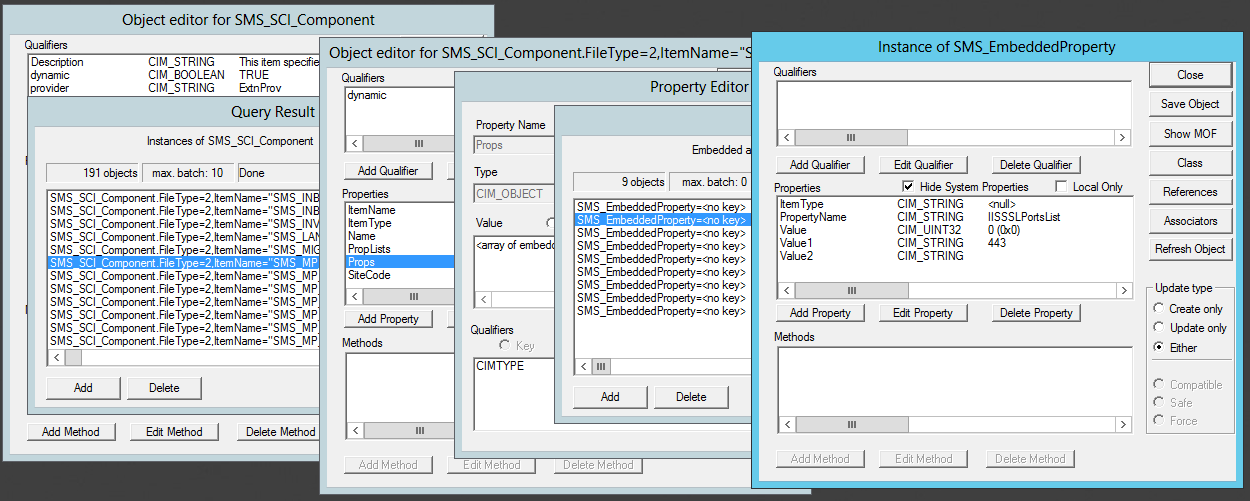1250x501 pixels.
Task: Select the Value2 property row
Action: (x=954, y=256)
